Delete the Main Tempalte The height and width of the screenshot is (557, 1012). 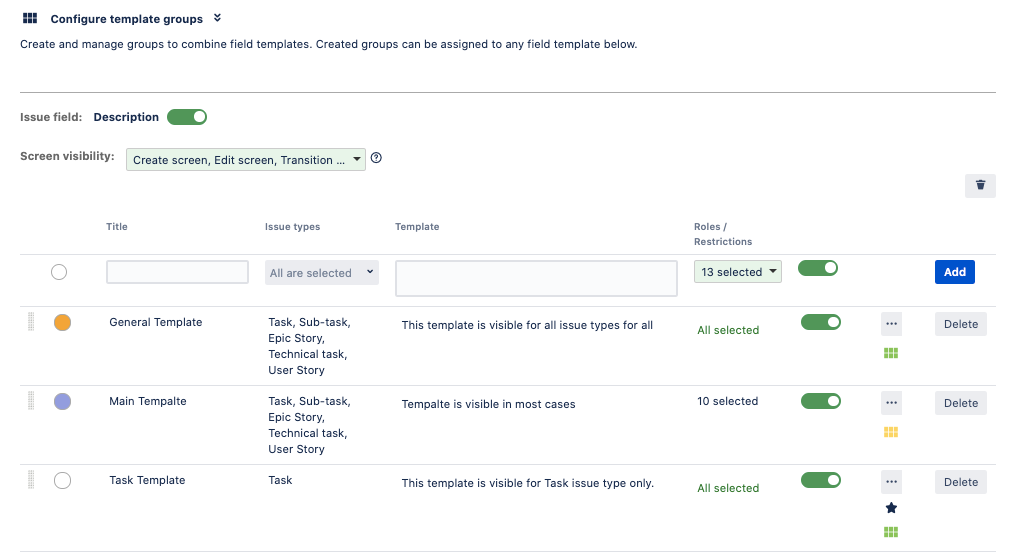coord(960,403)
